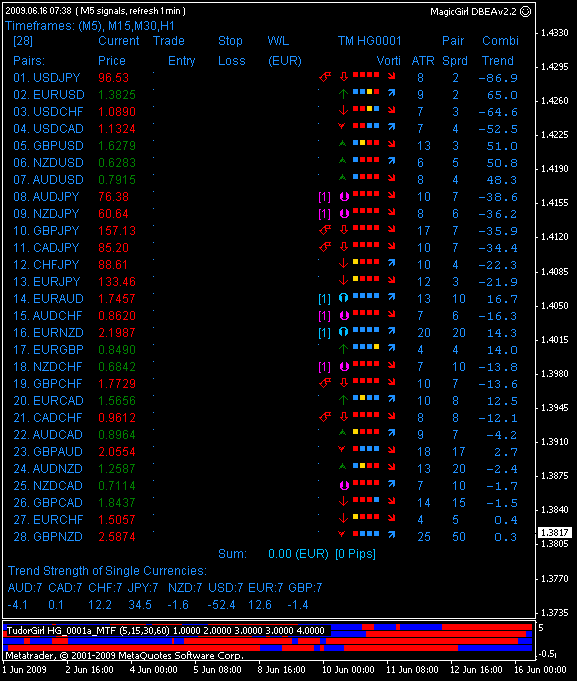Click the blue up-right Vorti arrow on USDCAD row
Image resolution: width=577 pixels, height=681 pixels.
tap(392, 127)
